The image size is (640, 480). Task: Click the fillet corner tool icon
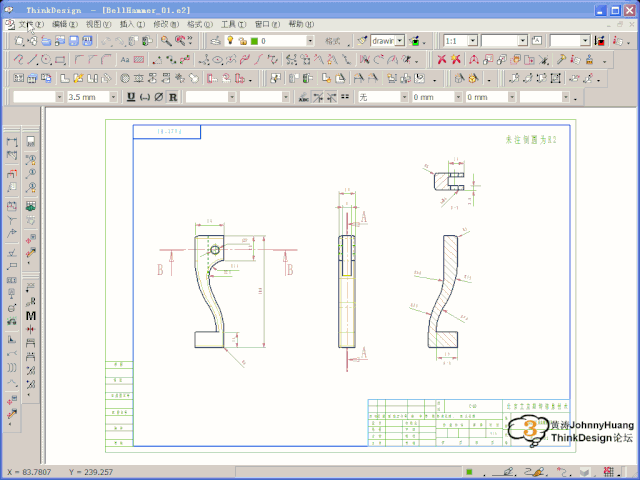point(79,60)
